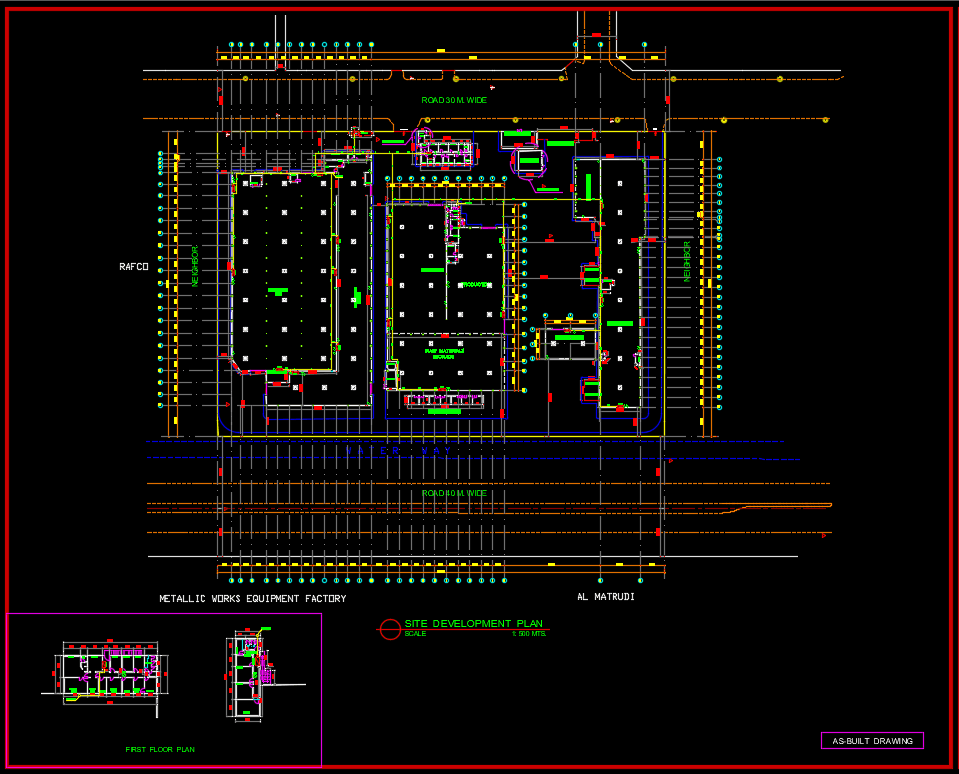Click the 'AS-BUILT DRAWING' stamp box
Image resolution: width=959 pixels, height=774 pixels.
[872, 740]
